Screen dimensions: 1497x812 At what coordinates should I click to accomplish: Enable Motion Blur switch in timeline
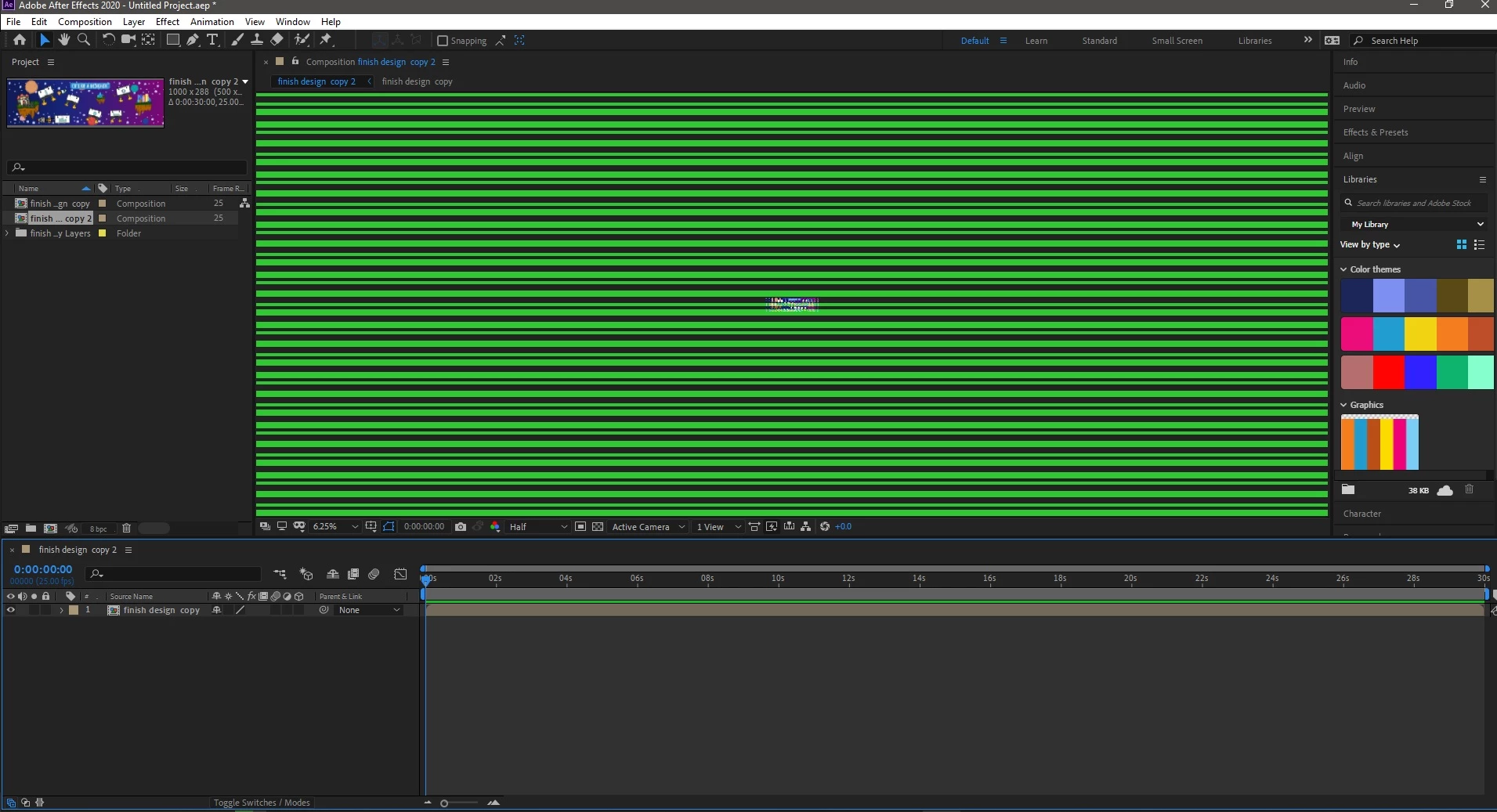click(374, 574)
